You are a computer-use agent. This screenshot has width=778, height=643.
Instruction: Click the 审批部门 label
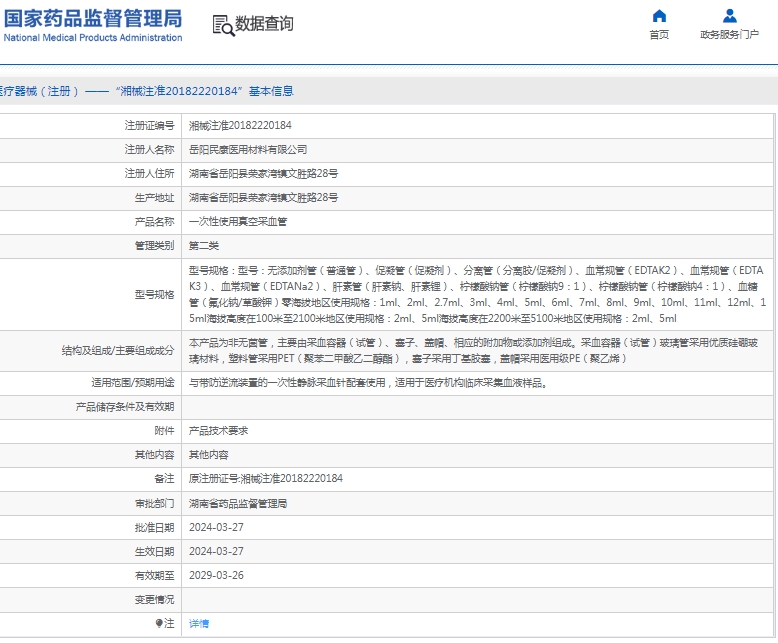pyautogui.click(x=154, y=504)
